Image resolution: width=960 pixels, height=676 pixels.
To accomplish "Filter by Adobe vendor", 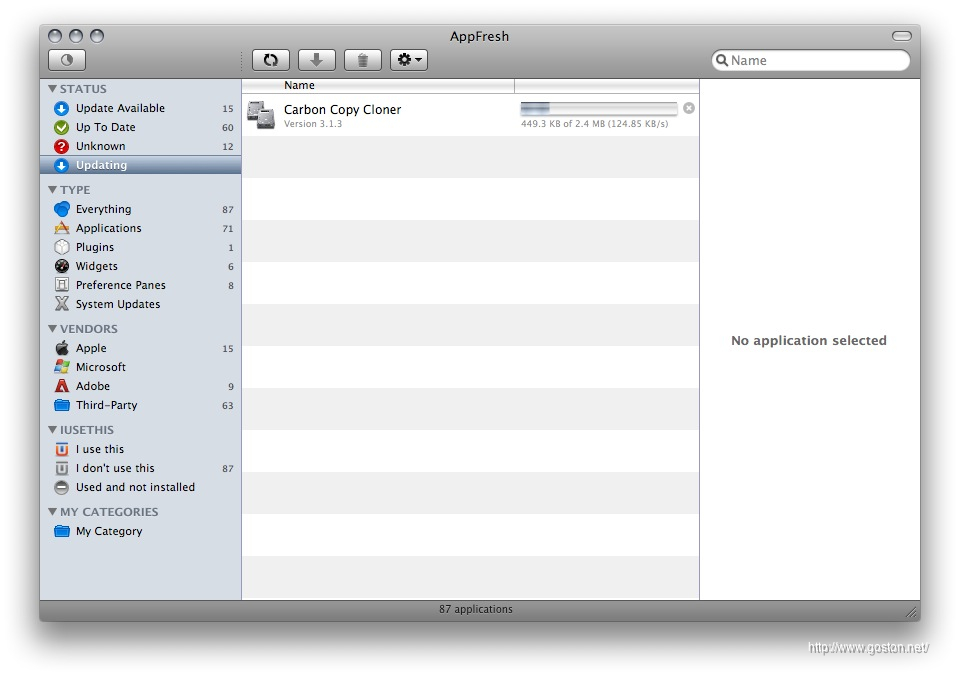I will click(x=92, y=386).
